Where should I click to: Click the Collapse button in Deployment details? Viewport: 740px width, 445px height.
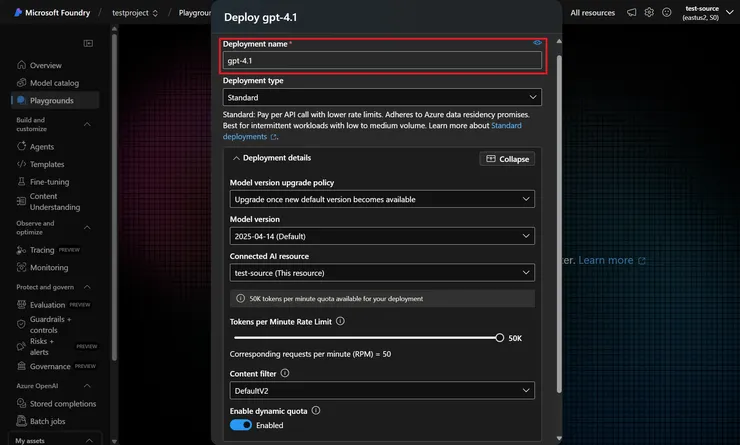[507, 159]
